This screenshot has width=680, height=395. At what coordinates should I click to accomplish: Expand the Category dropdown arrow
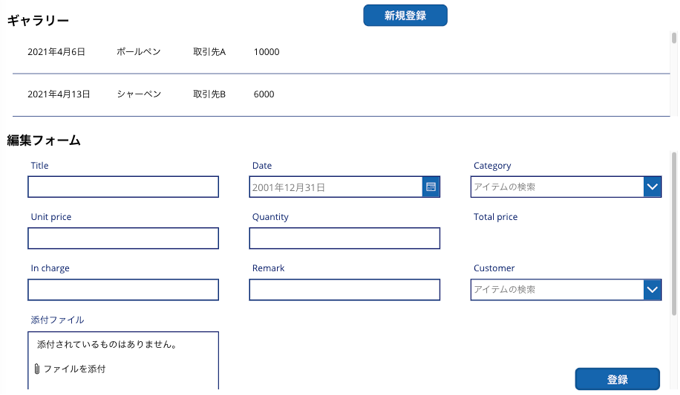coord(652,187)
